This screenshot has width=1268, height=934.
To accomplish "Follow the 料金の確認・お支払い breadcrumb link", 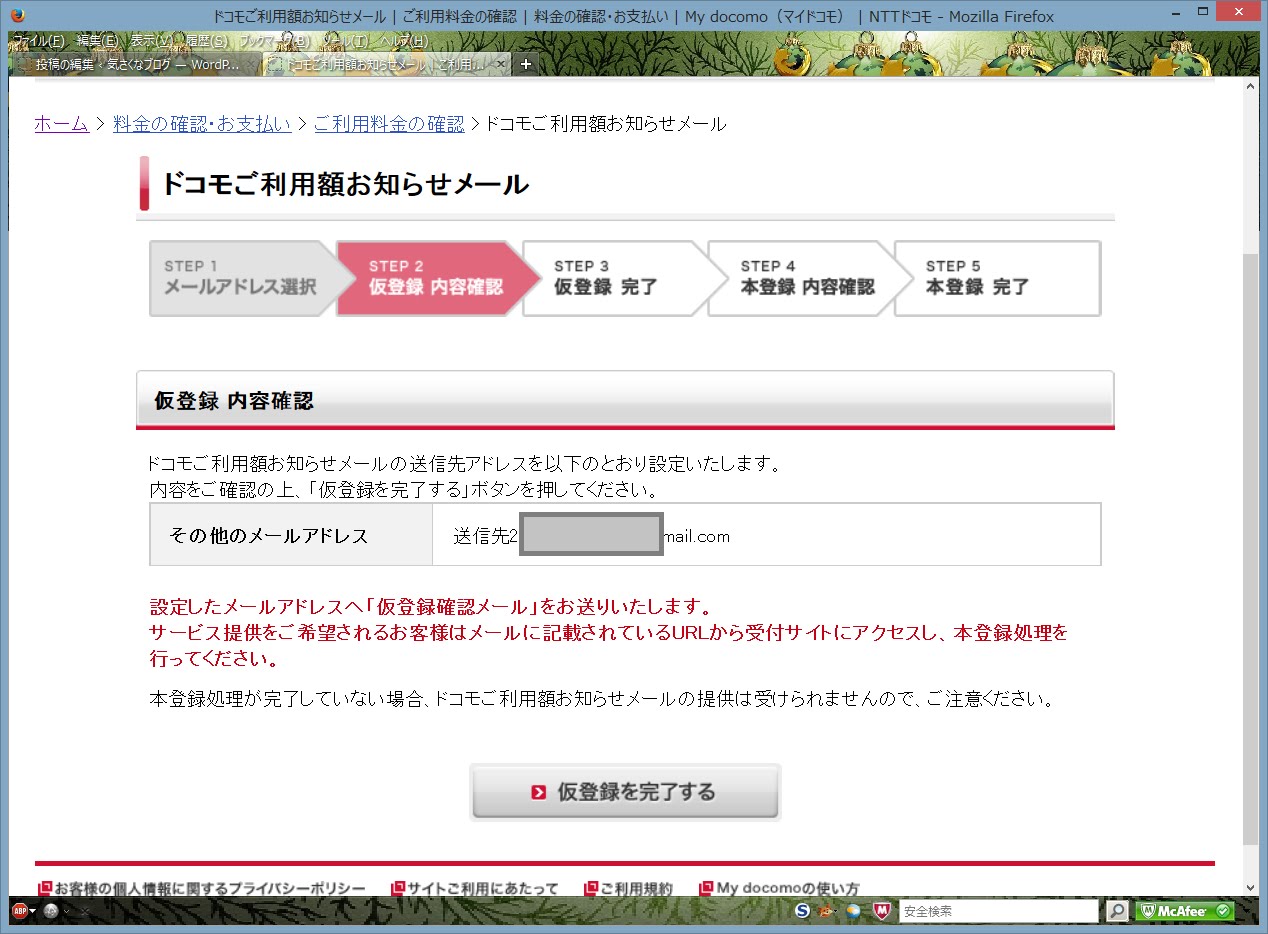I will [202, 124].
